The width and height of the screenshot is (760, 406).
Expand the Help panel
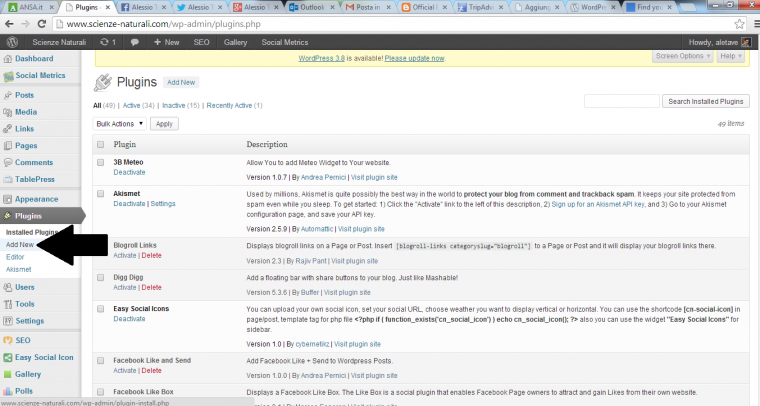[x=730, y=56]
